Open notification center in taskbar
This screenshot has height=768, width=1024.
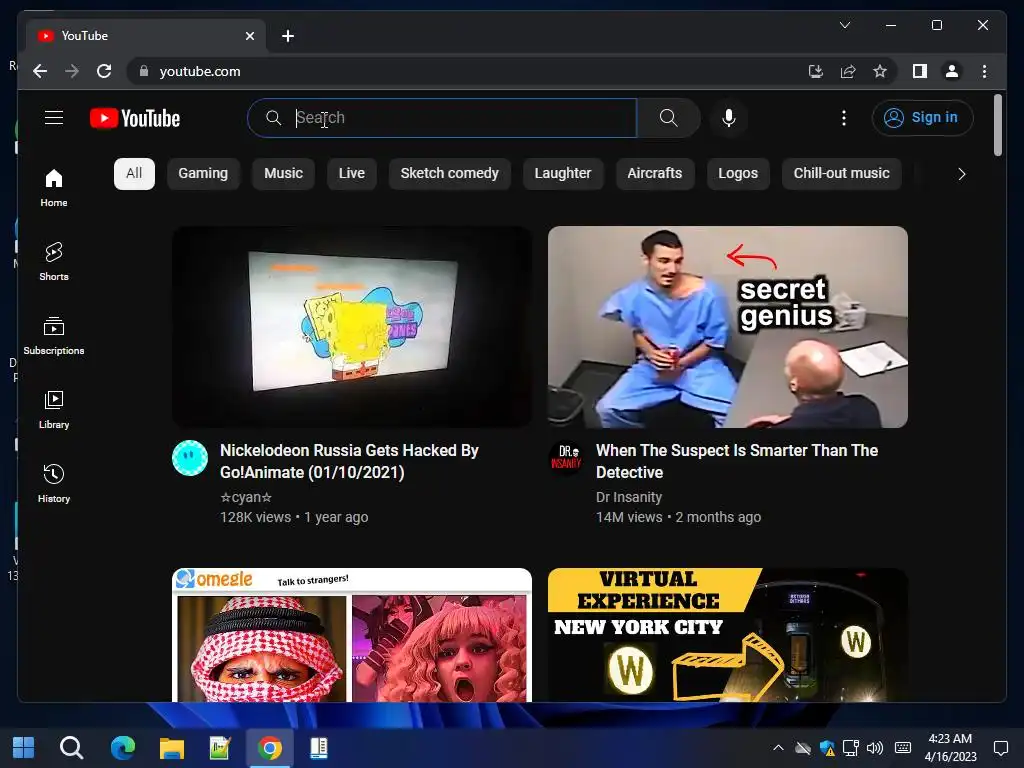coord(1000,748)
